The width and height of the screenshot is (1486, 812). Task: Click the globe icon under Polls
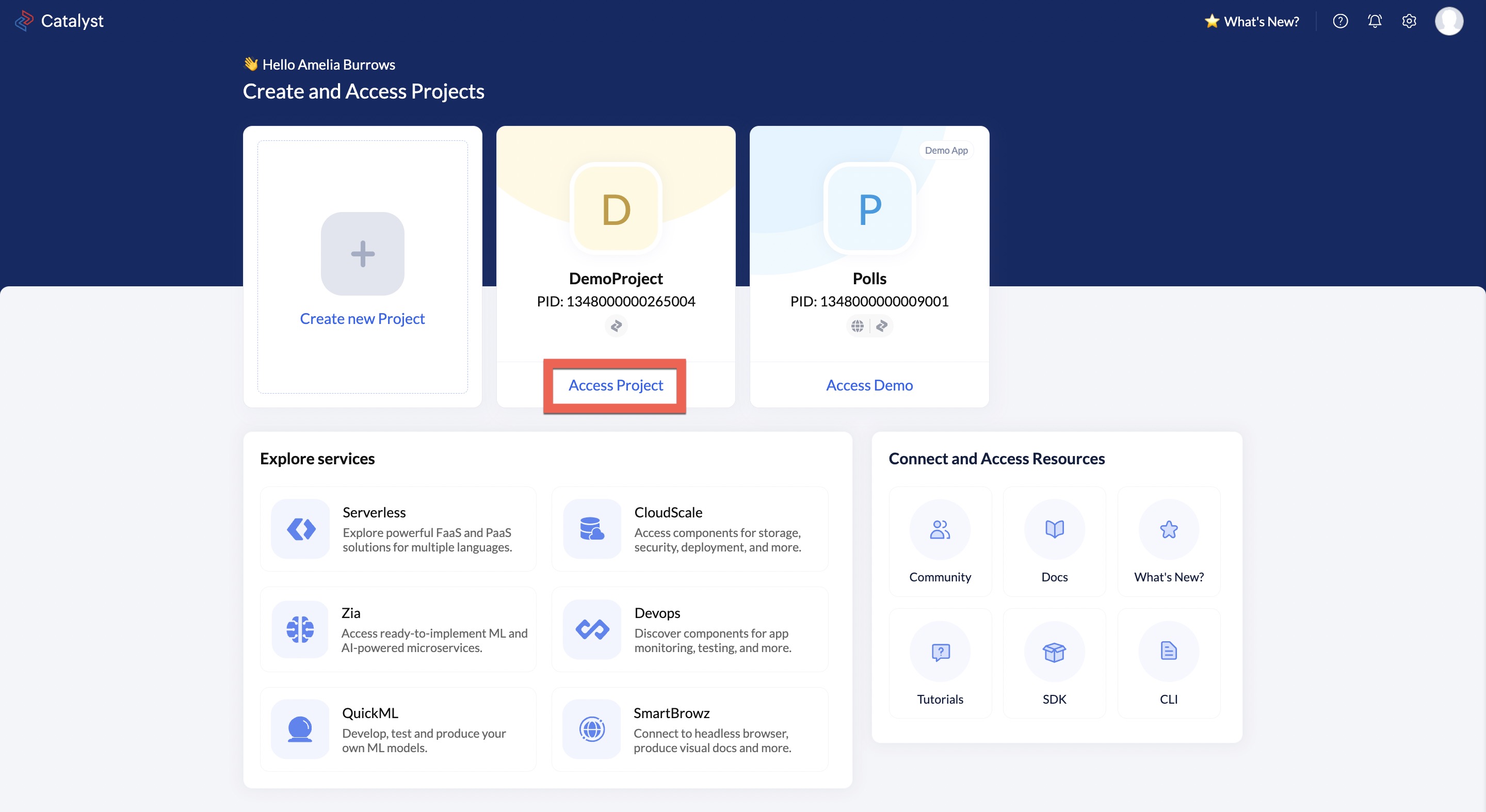pos(857,326)
